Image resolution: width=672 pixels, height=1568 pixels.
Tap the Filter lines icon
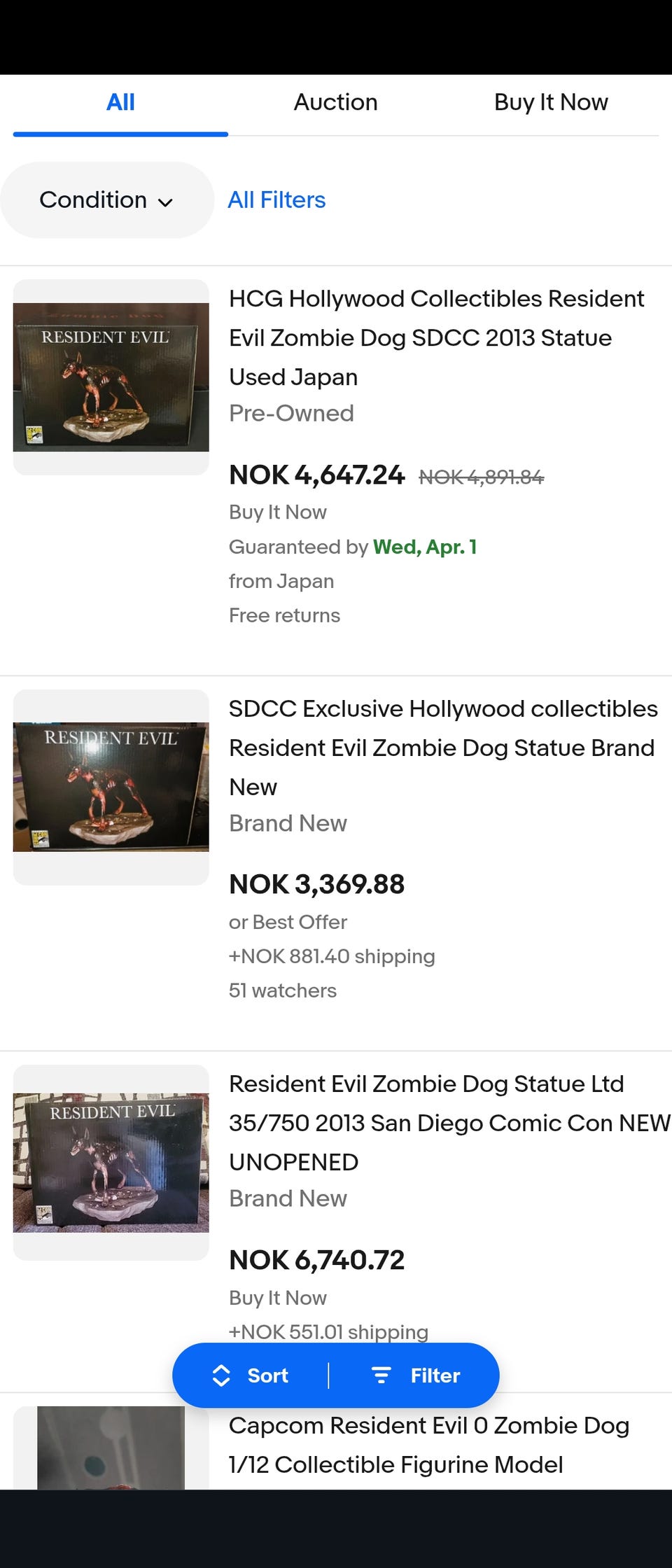[381, 1375]
